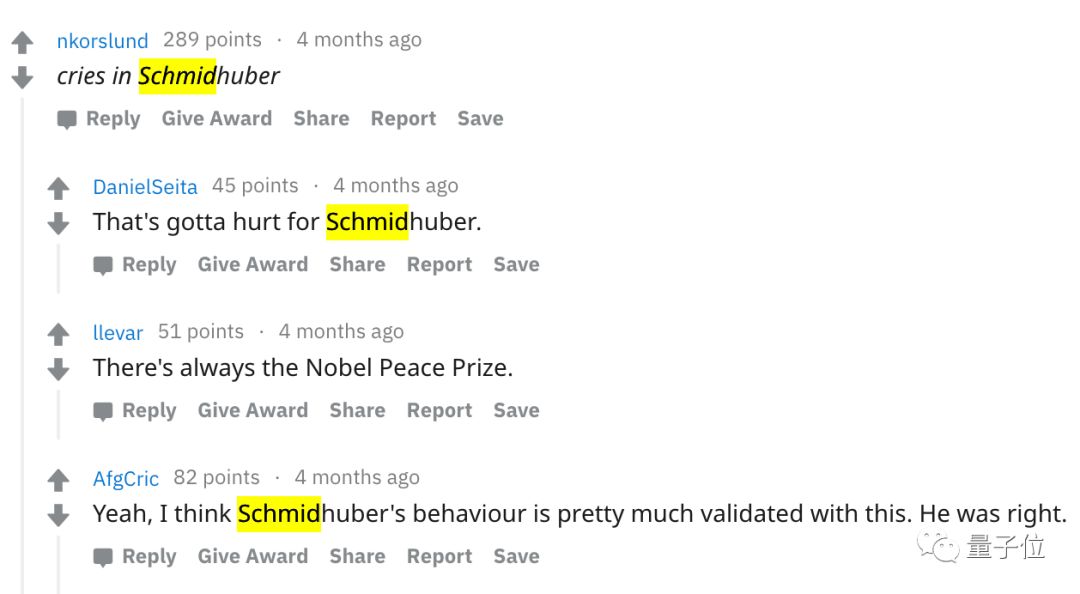Open AfgCric's user profile
This screenshot has width=1080, height=594.
tap(126, 479)
